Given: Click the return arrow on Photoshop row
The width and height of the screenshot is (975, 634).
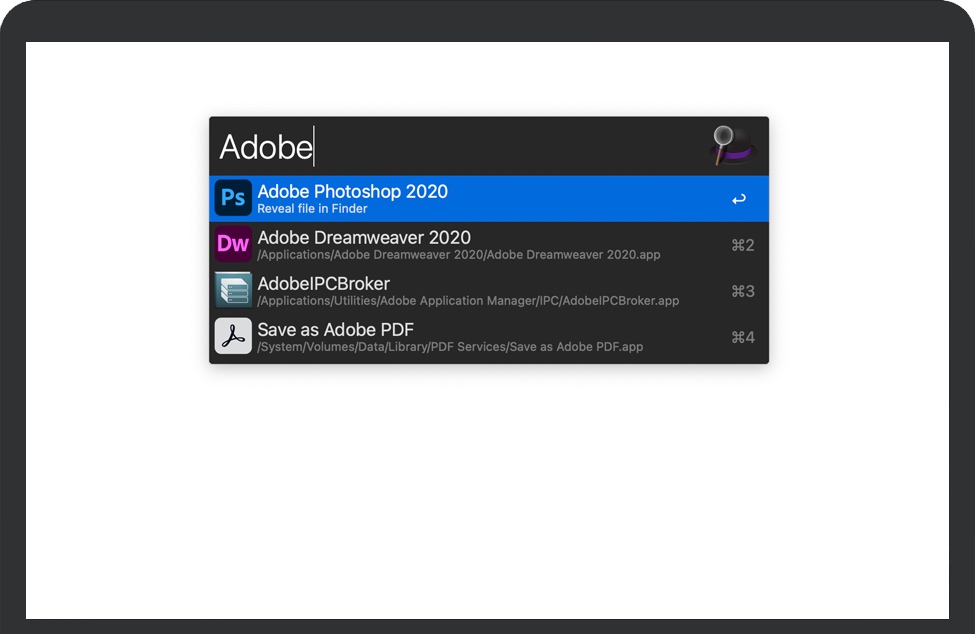Looking at the screenshot, I should 739,199.
